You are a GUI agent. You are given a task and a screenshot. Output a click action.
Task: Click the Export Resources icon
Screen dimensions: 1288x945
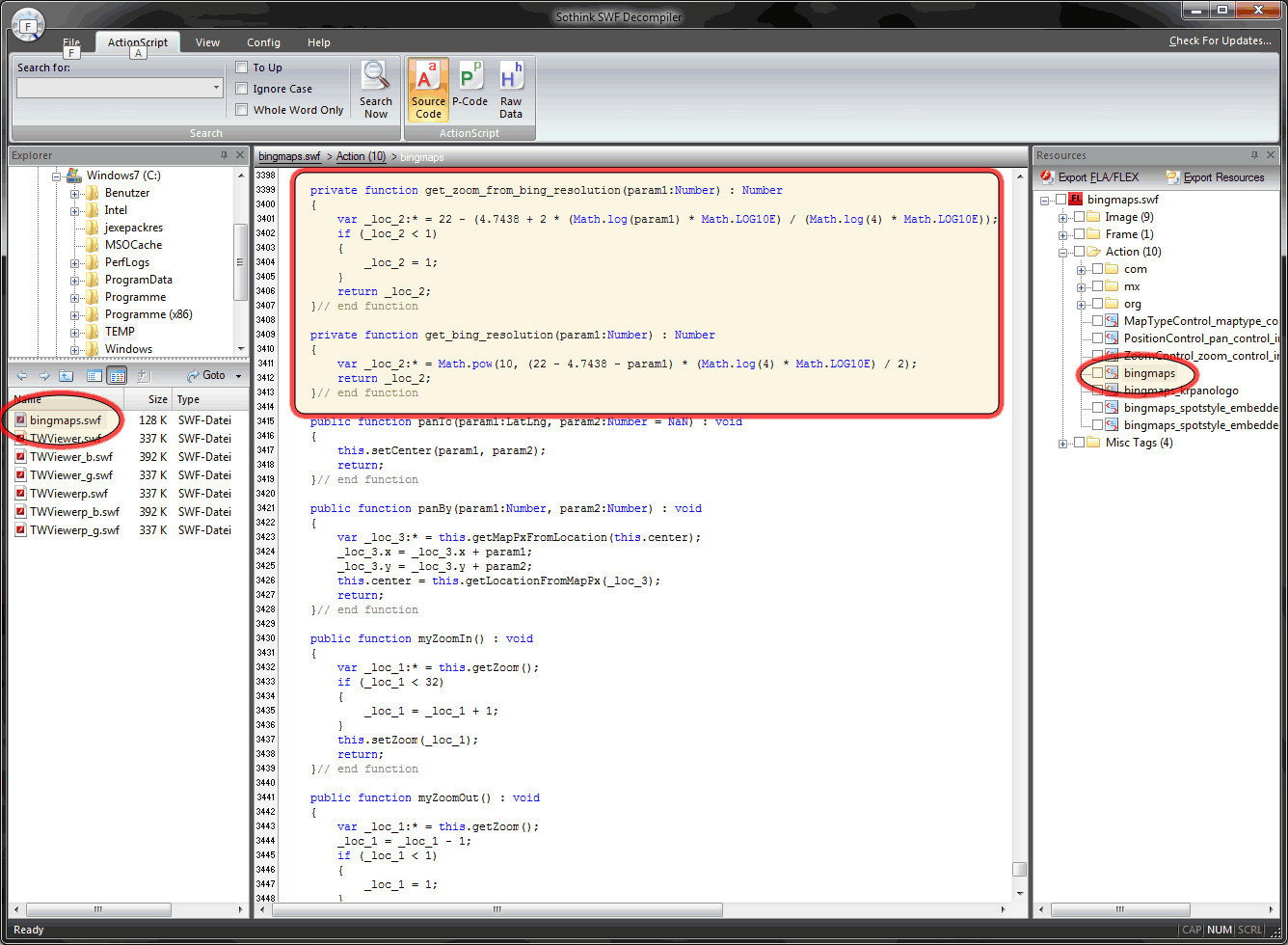point(1172,177)
